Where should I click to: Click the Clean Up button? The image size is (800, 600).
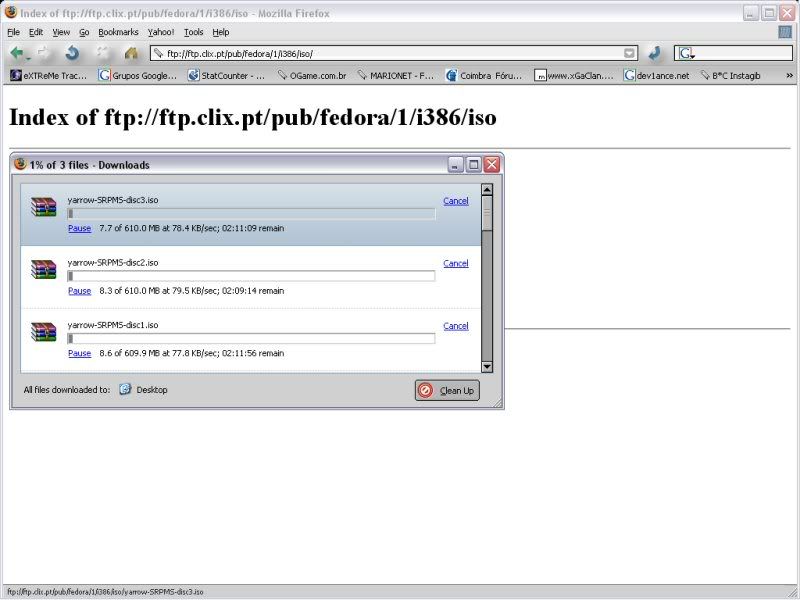click(x=447, y=390)
